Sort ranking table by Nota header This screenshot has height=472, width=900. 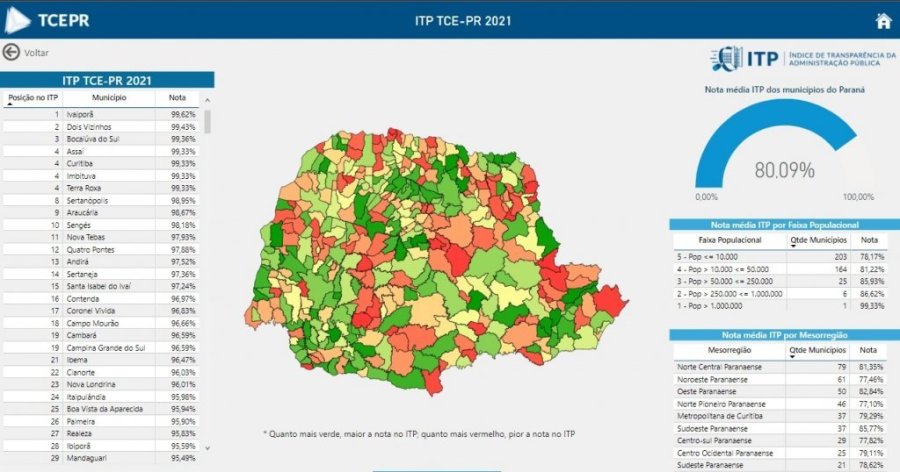coord(177,98)
